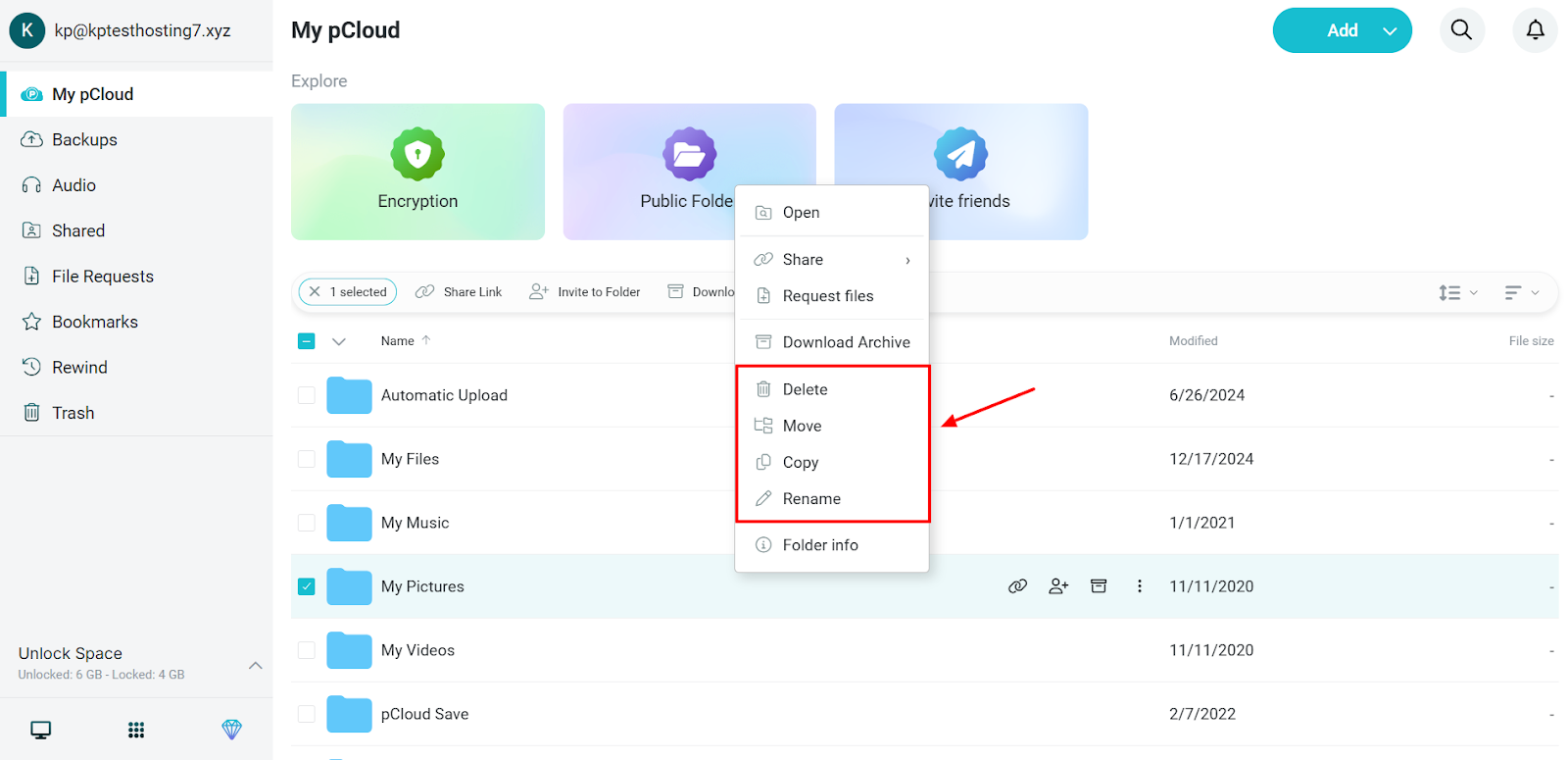
Task: Uncheck the My Pictures folder checkbox
Action: pos(307,586)
